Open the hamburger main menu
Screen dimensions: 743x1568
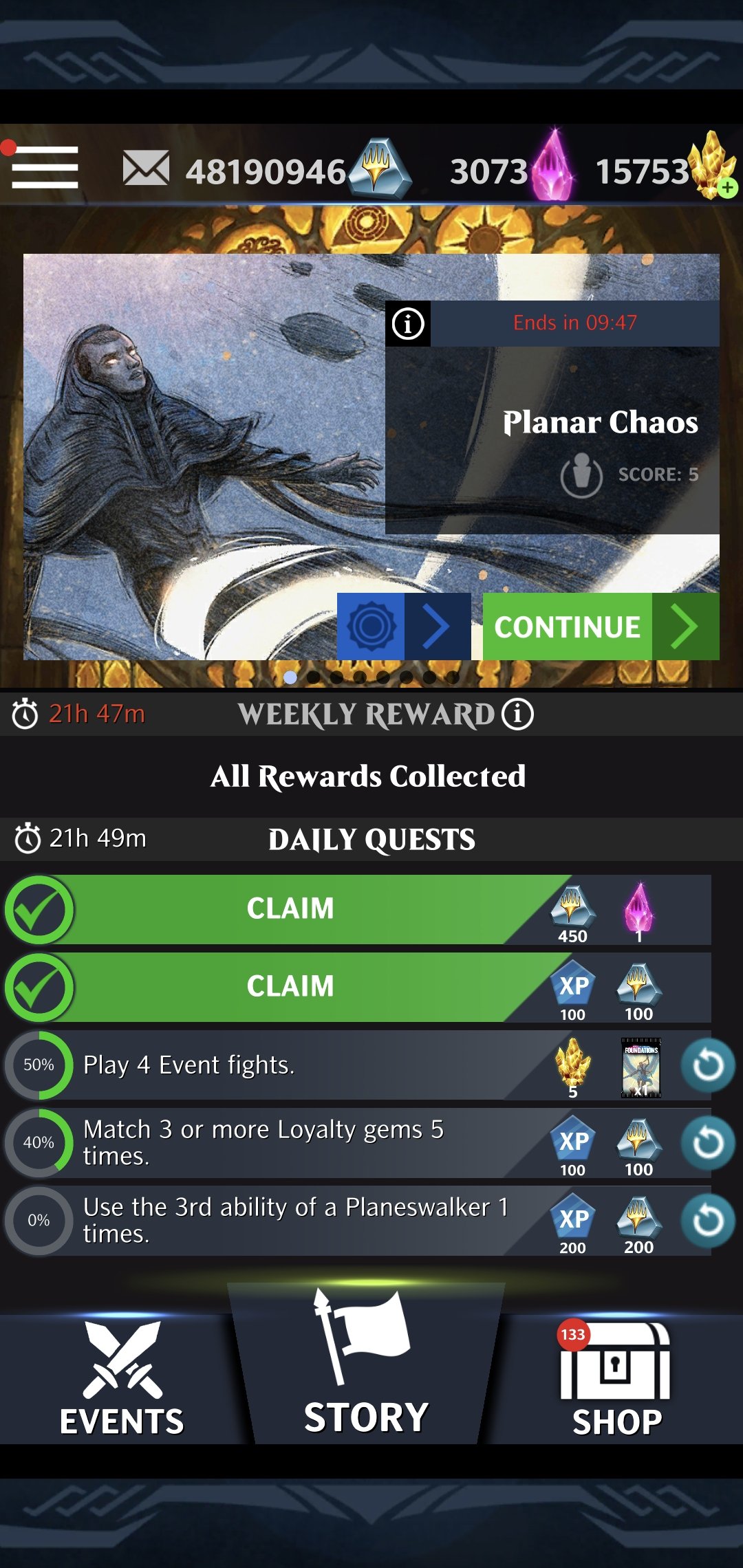point(45,167)
